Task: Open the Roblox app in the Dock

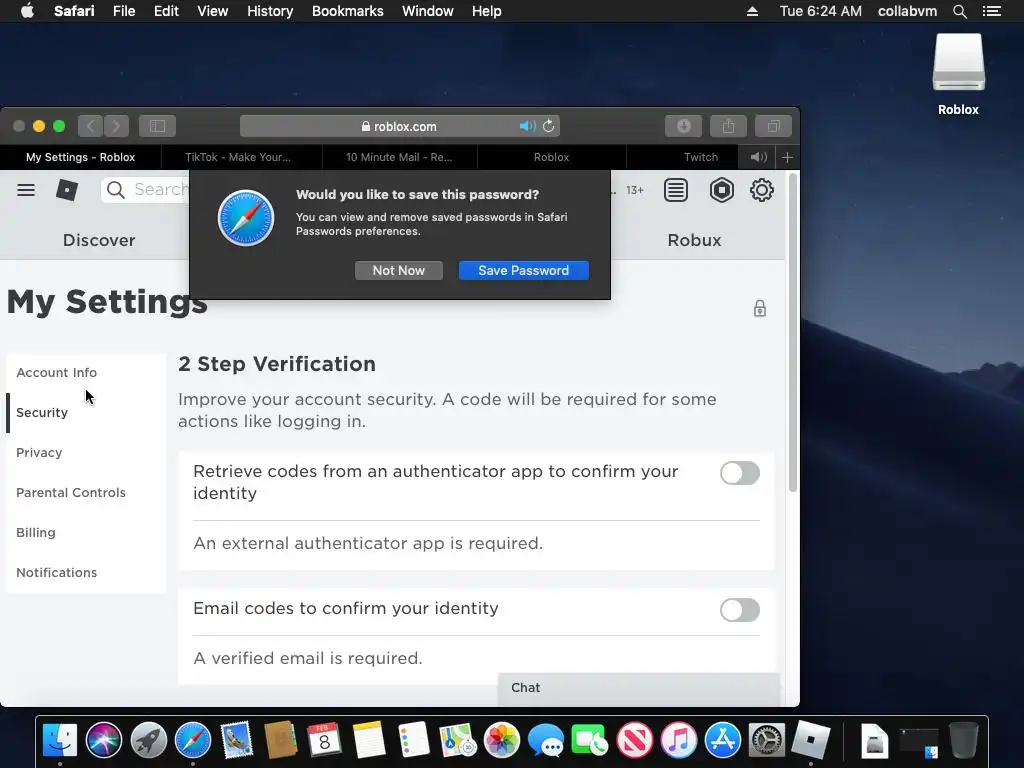Action: 810,740
